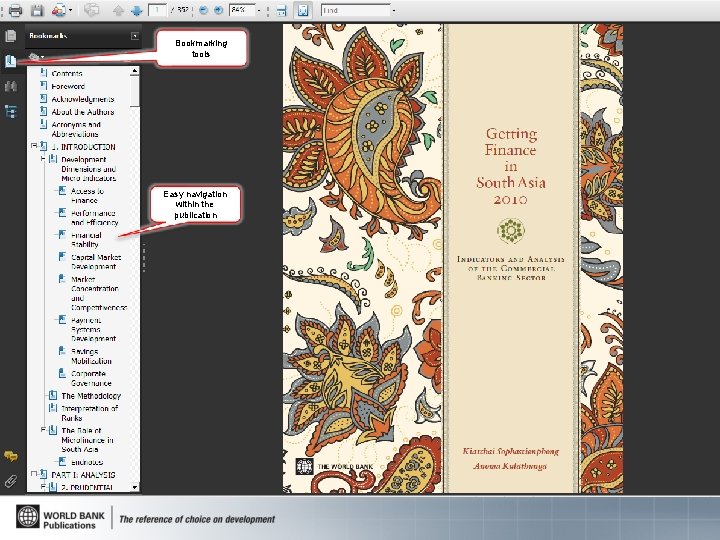Click the zoom percentage field
This screenshot has width=720, height=540.
tap(242, 10)
